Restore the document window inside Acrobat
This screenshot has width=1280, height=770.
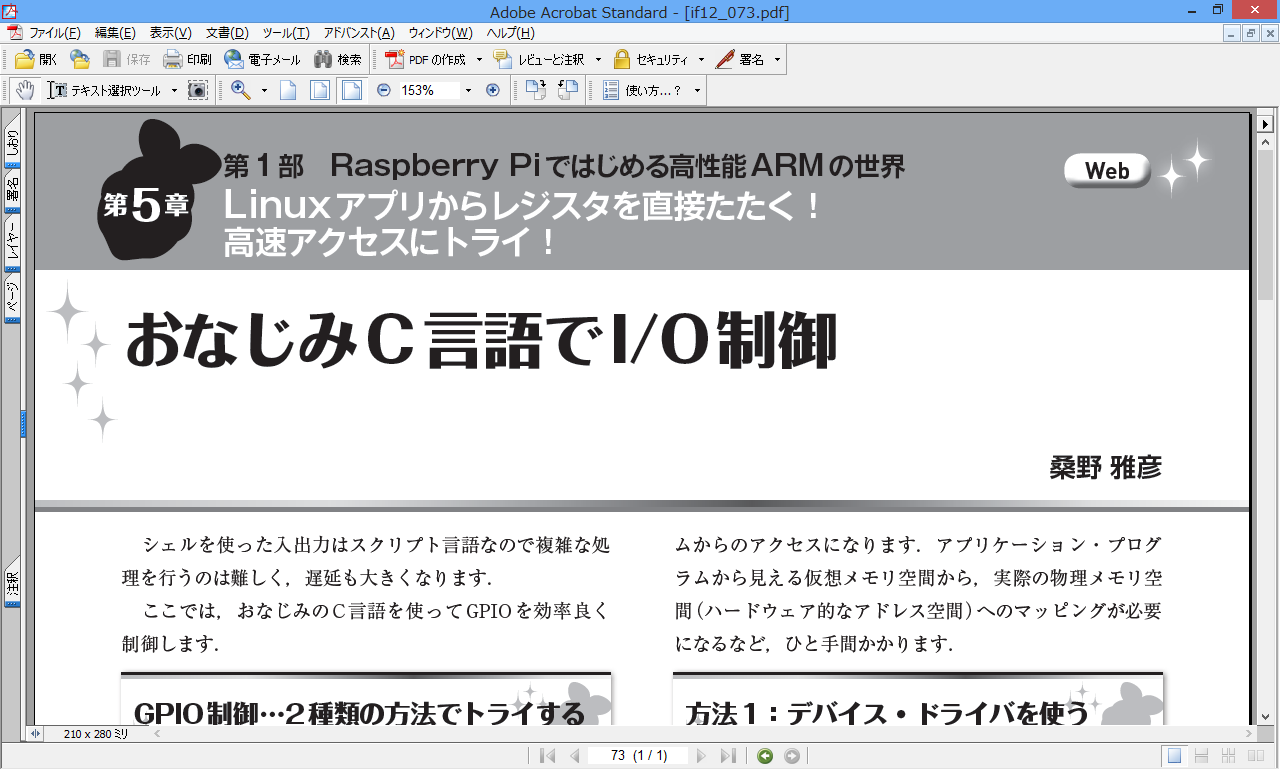point(1250,33)
